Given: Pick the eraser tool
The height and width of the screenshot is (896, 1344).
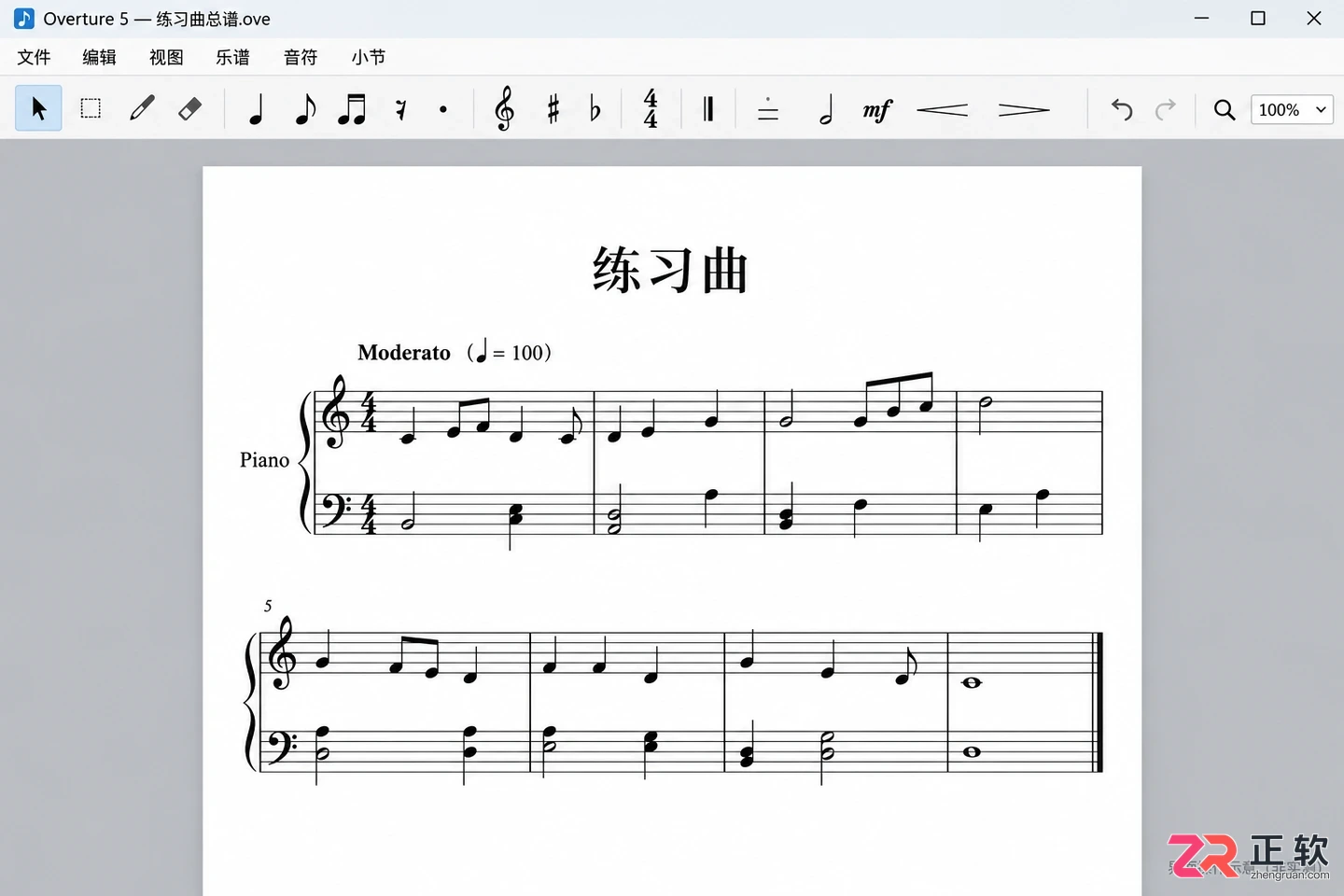Looking at the screenshot, I should click(190, 108).
